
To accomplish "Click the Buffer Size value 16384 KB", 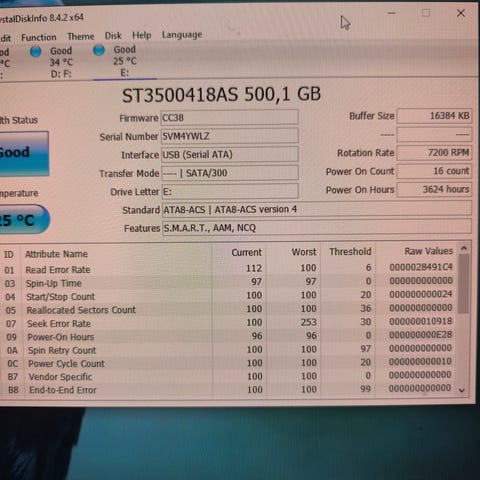I will 434,116.
